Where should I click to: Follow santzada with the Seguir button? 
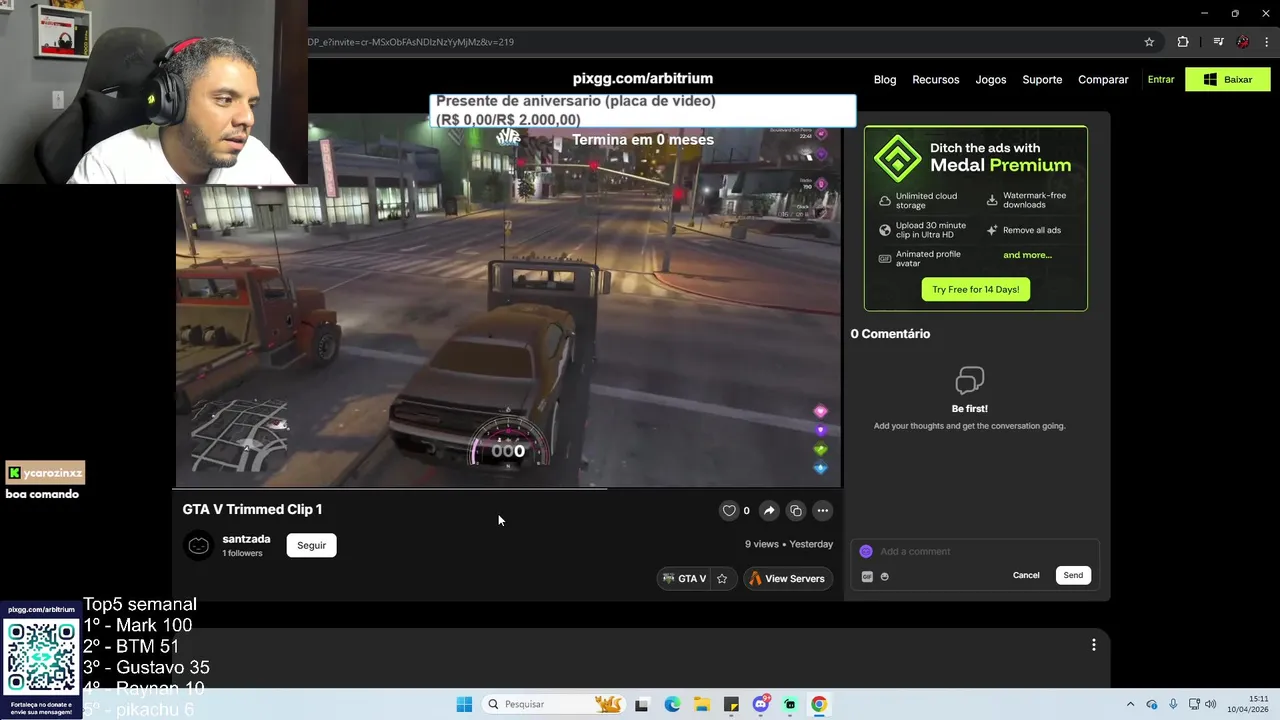click(311, 545)
